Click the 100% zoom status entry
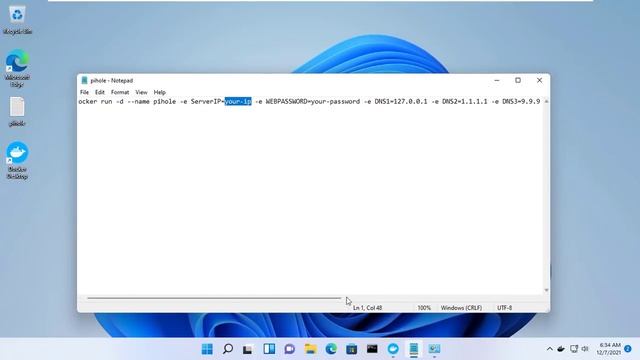The image size is (640, 360). [424, 308]
